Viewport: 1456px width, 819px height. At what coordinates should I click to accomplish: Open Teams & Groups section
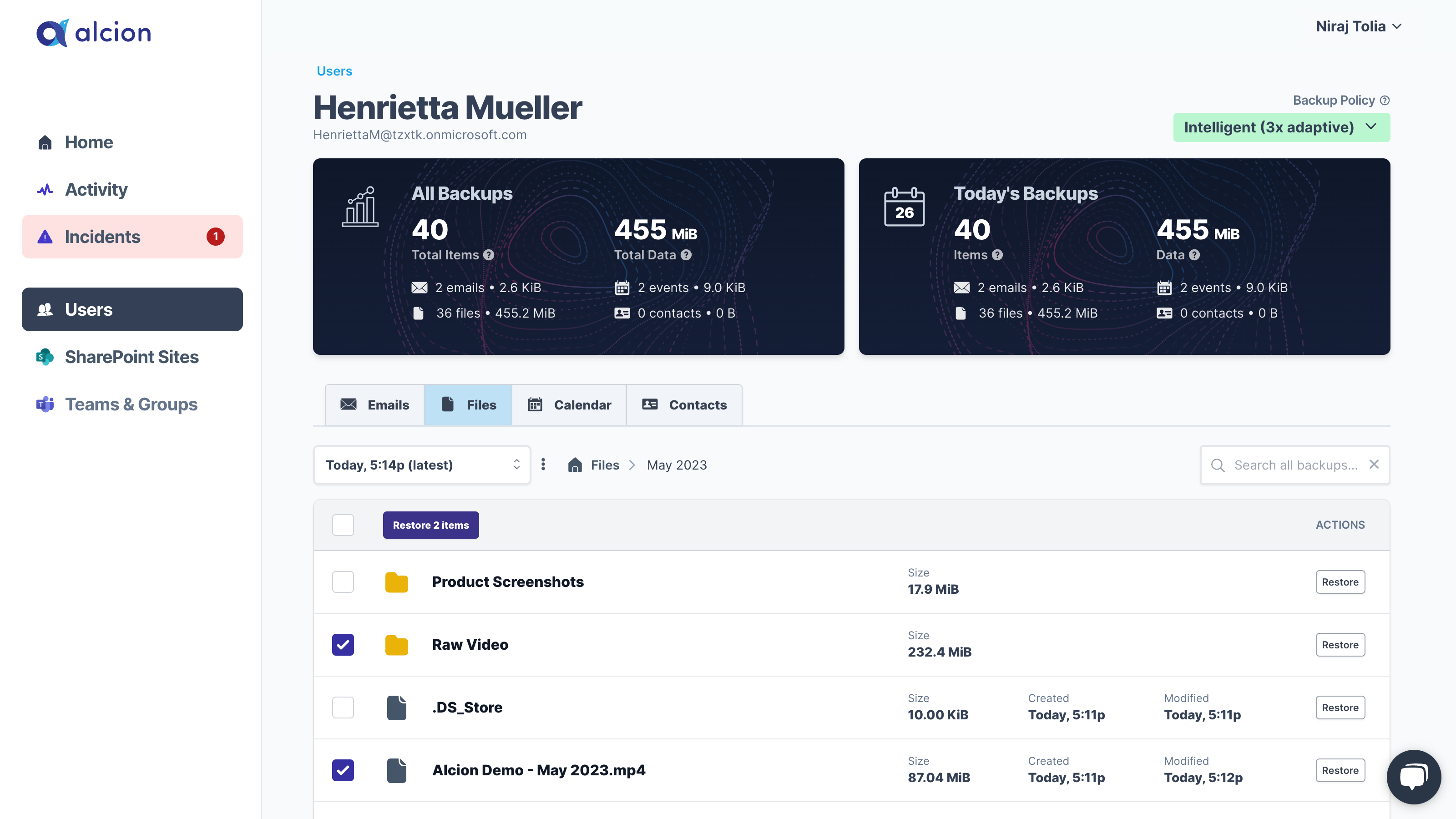coord(131,403)
